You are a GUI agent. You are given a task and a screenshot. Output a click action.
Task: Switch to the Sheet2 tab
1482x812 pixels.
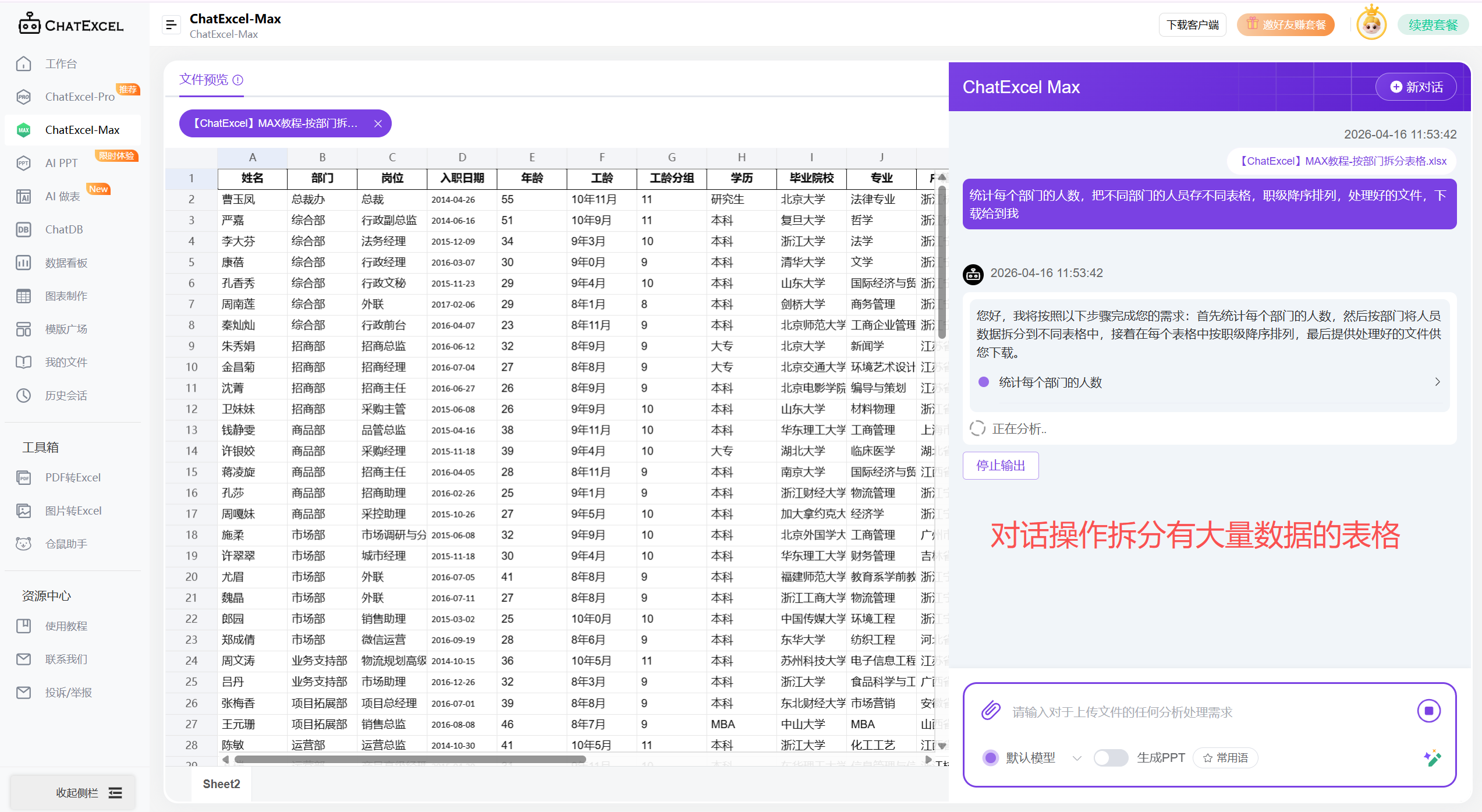(x=221, y=784)
